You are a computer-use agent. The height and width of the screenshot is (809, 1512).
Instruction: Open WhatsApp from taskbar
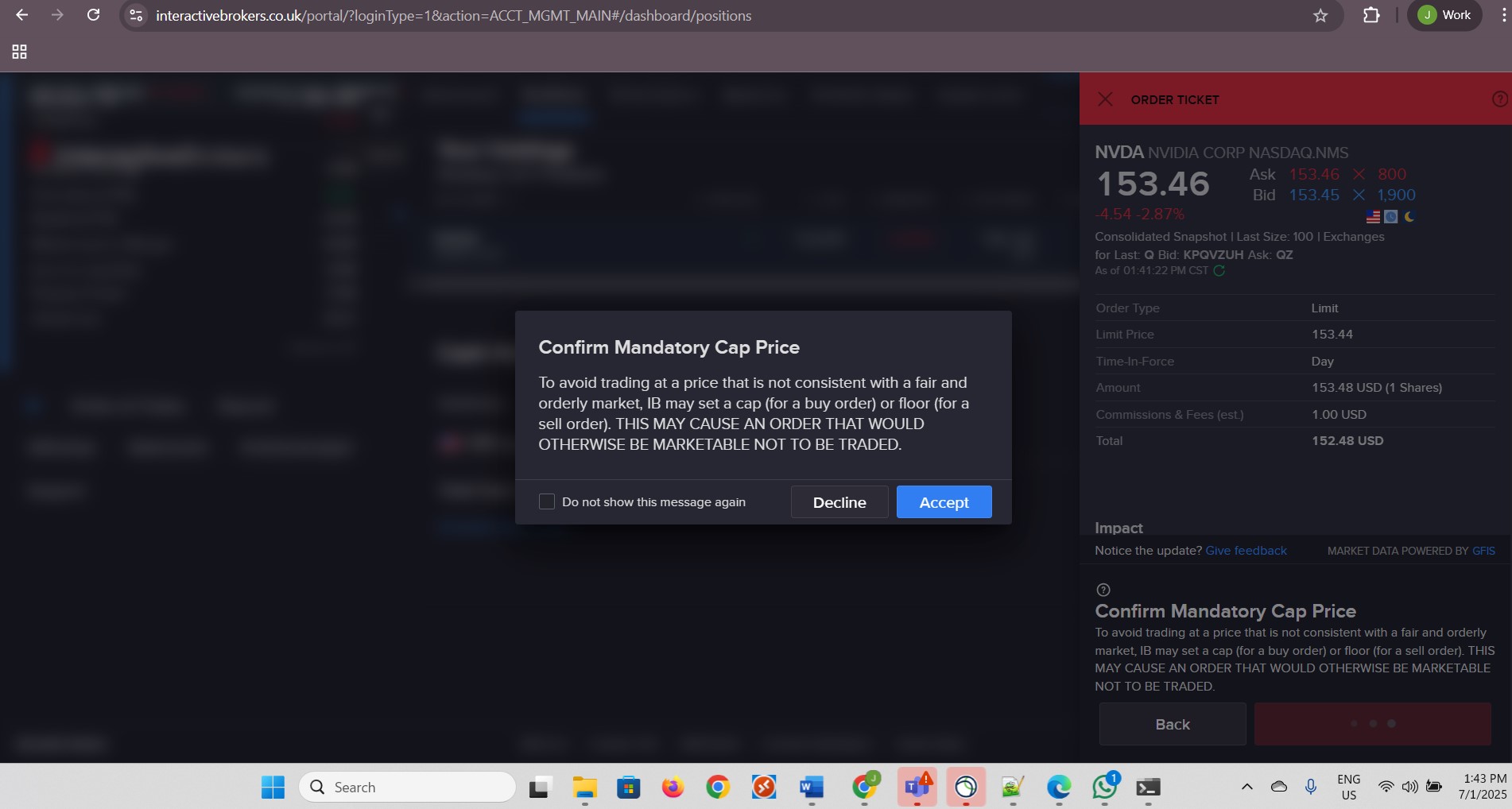1104,787
